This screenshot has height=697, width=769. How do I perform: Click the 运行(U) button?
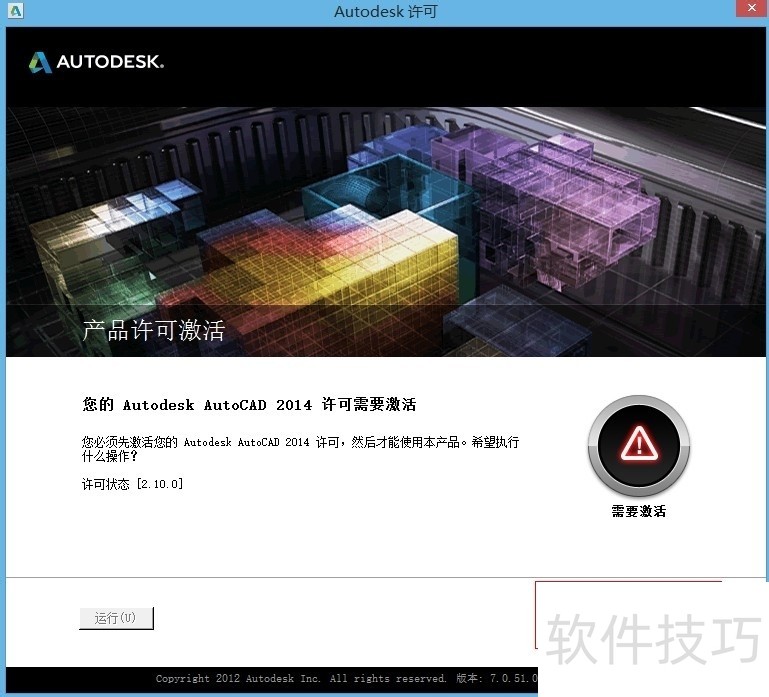point(116,618)
